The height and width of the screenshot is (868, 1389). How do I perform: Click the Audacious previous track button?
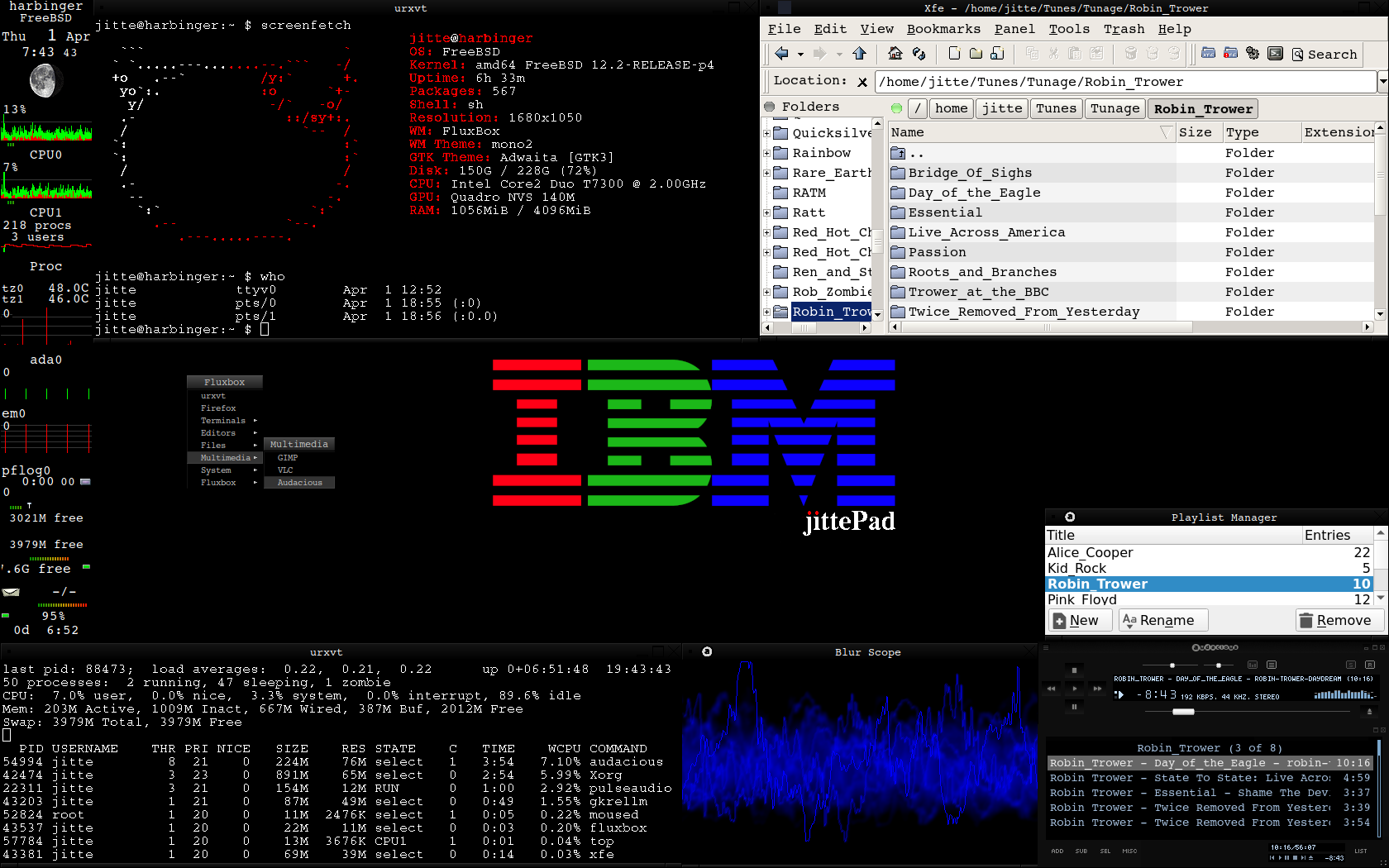click(1051, 689)
